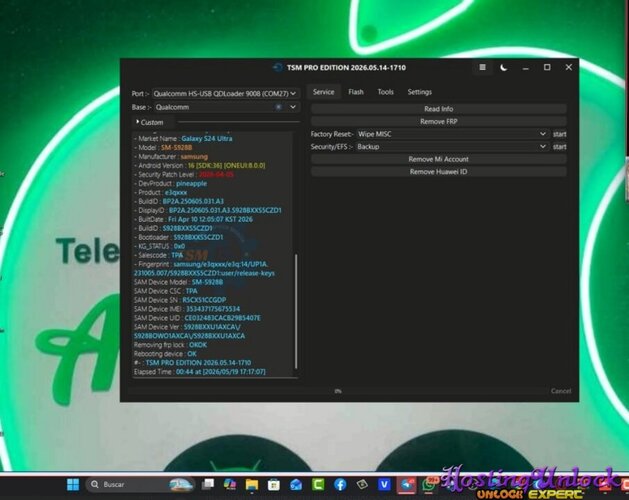629x500 pixels.
Task: Select the Removing frp lock OKOK line
Action: point(170,345)
